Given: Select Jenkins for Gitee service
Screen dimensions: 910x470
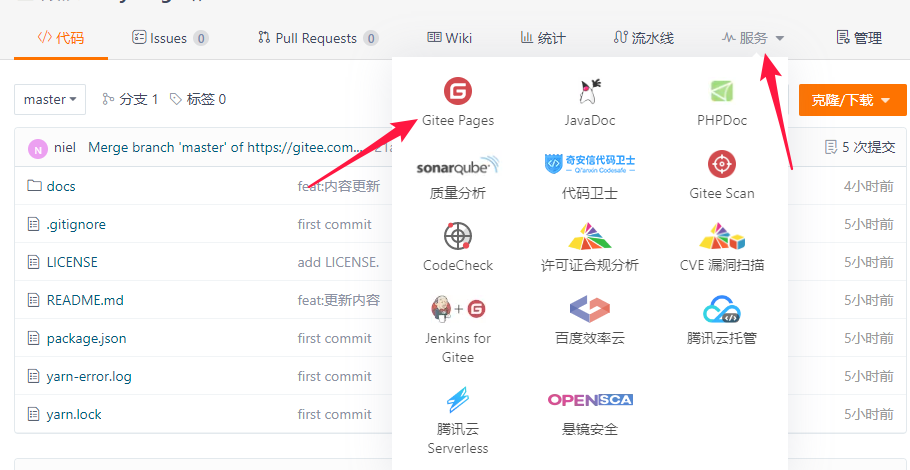Looking at the screenshot, I should coord(457,309).
